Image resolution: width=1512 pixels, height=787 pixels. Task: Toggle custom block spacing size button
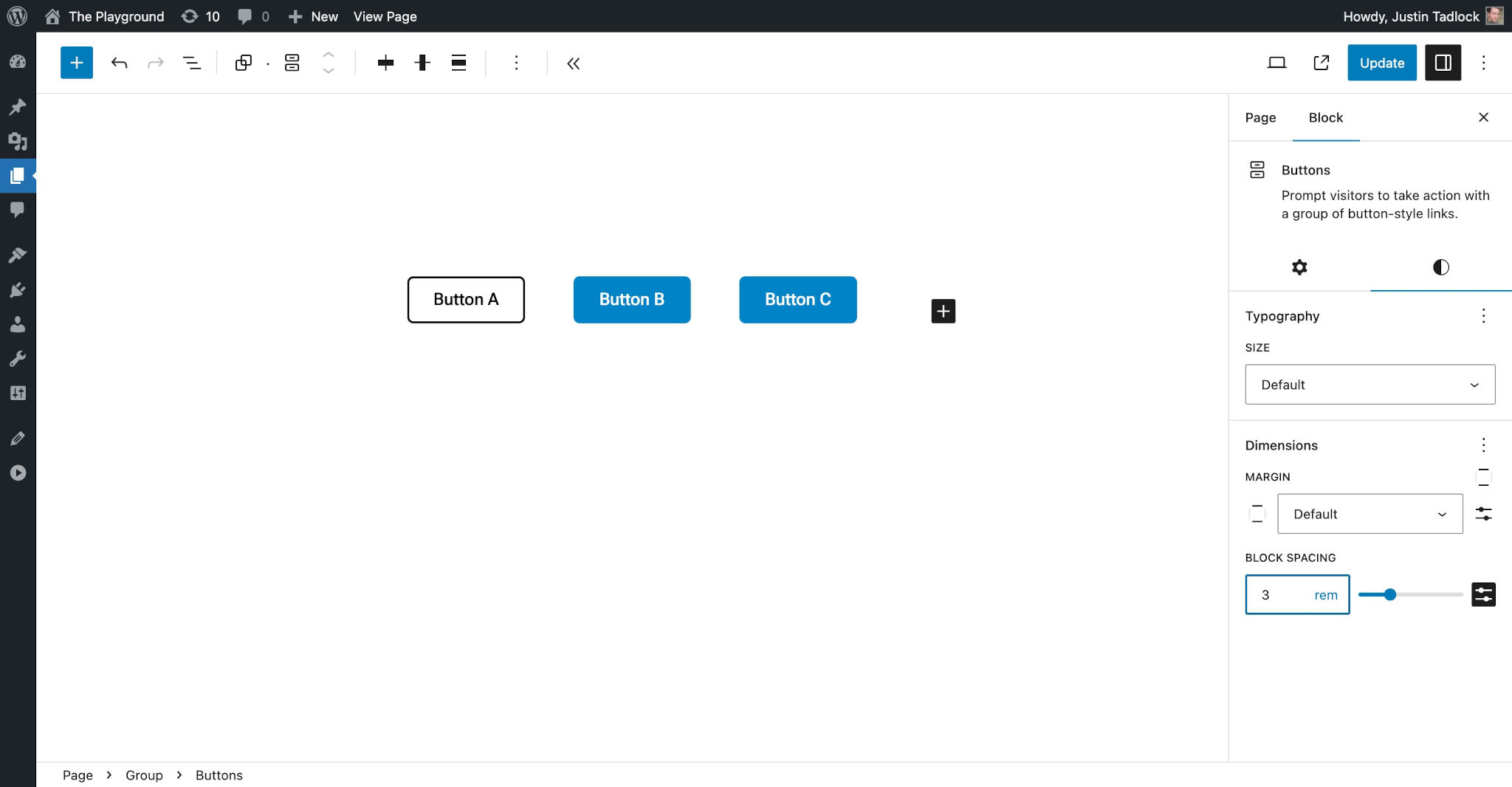point(1484,594)
